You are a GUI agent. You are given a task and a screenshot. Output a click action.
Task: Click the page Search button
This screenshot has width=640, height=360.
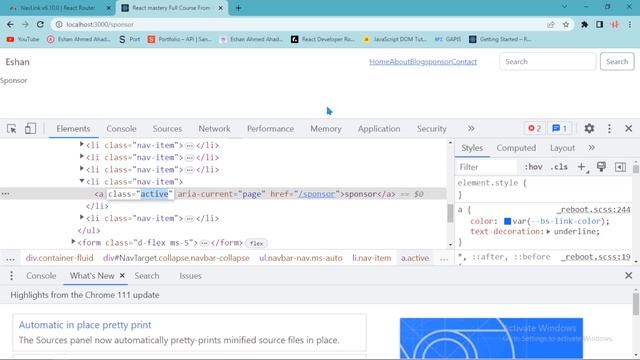tap(617, 62)
